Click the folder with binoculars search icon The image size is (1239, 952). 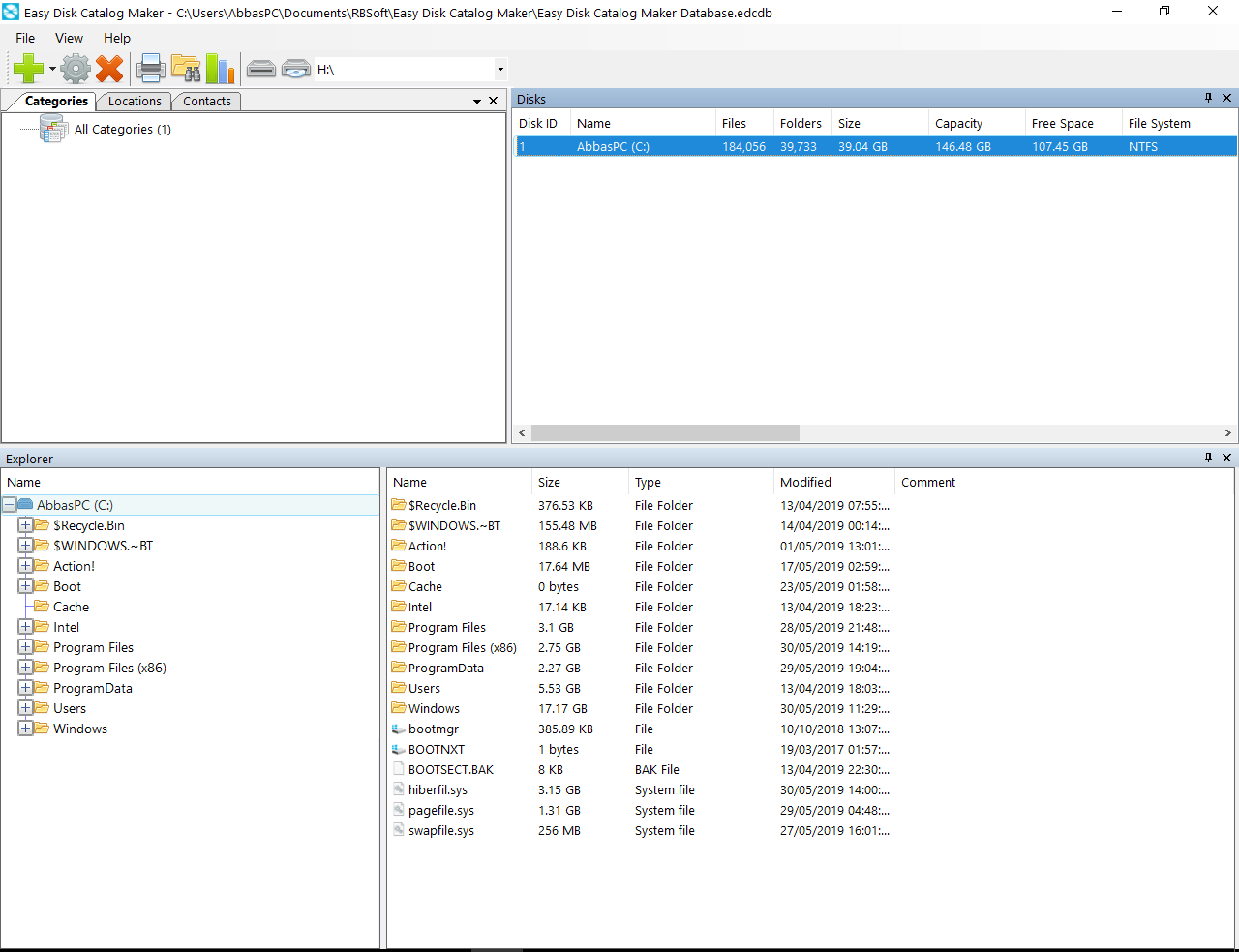pyautogui.click(x=186, y=69)
